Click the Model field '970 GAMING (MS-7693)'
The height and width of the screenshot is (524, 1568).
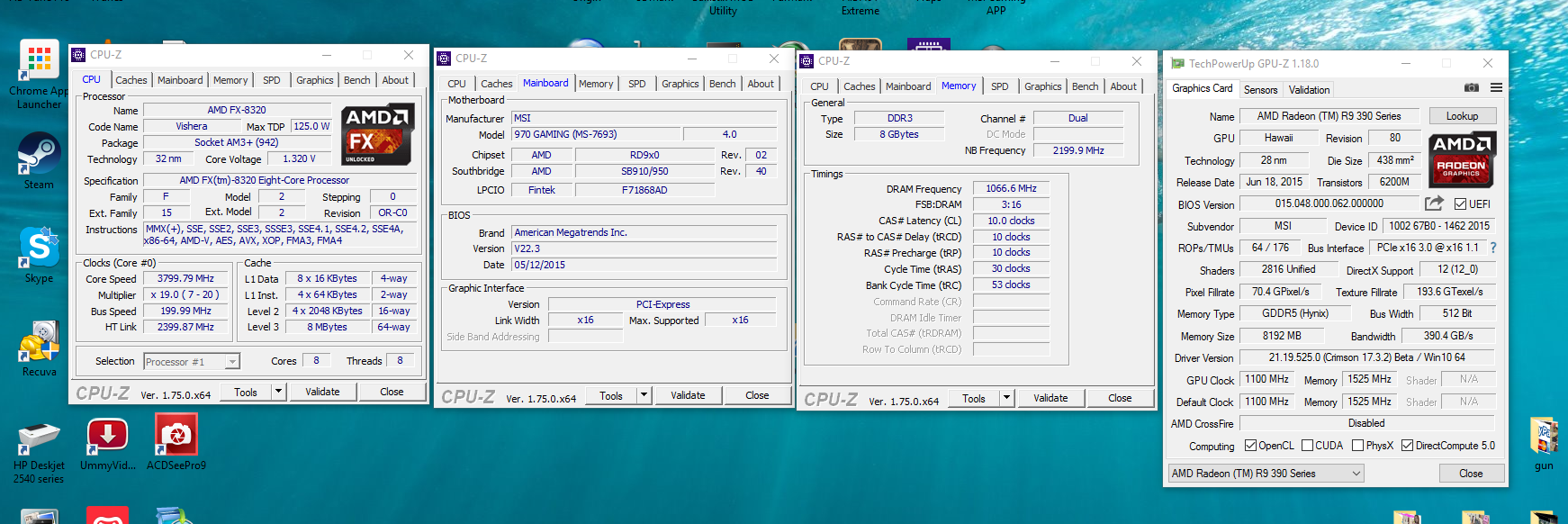click(x=596, y=135)
